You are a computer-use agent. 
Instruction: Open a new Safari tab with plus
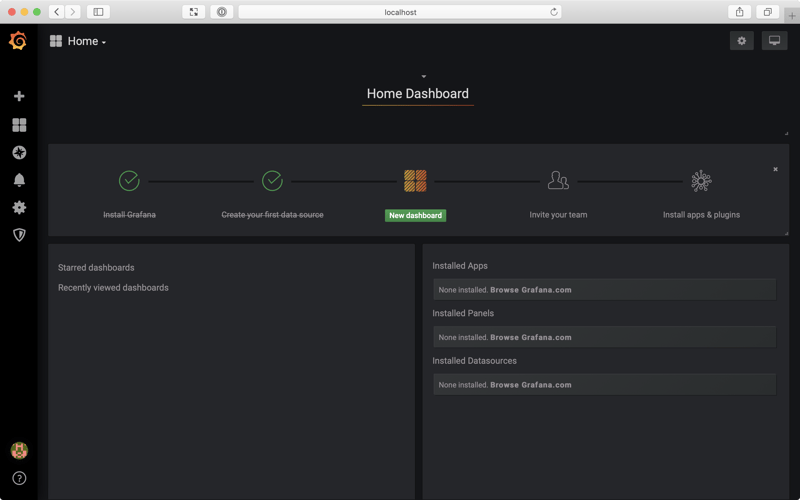click(x=792, y=16)
